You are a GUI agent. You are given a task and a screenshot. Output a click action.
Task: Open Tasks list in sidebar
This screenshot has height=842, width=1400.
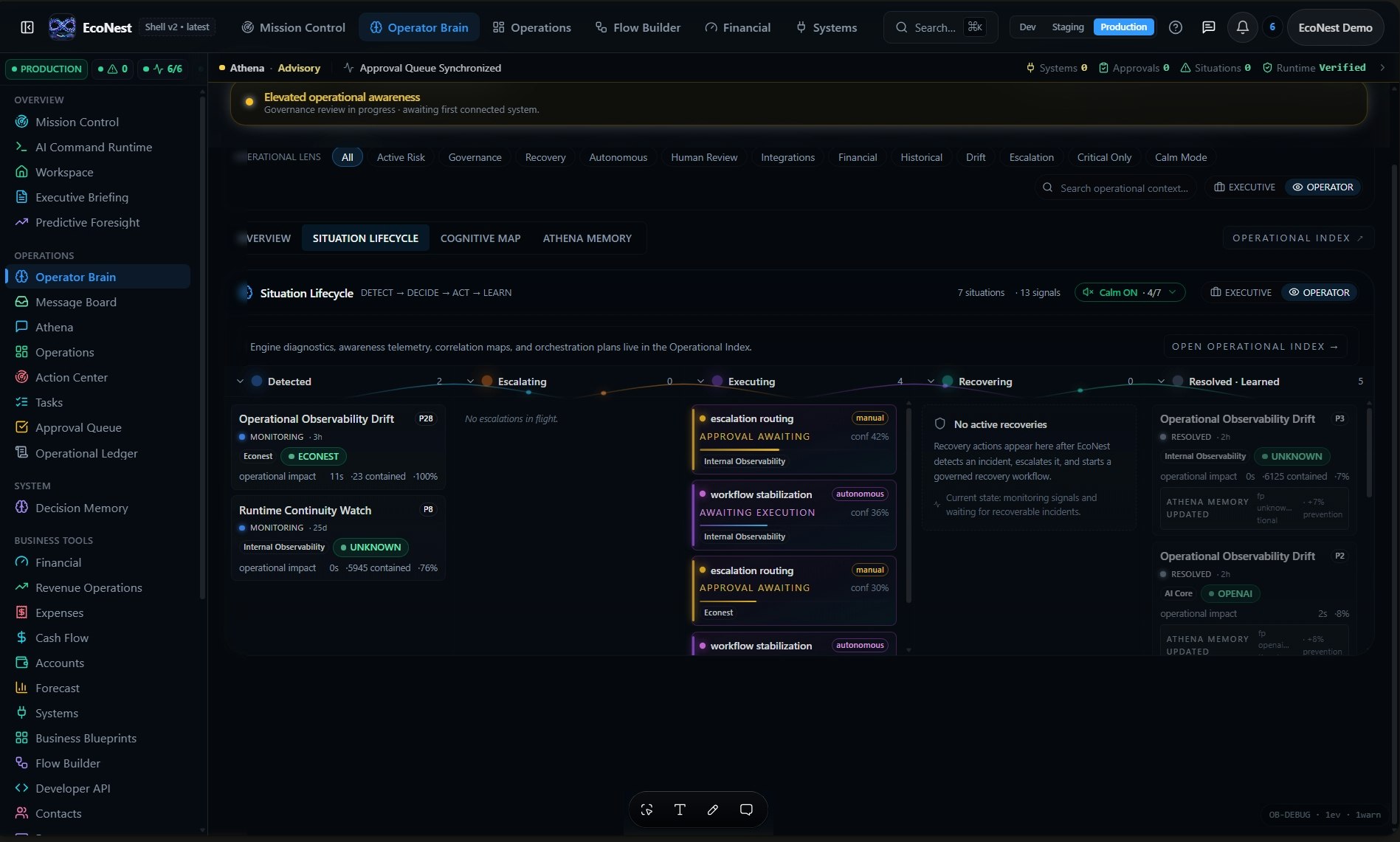[49, 402]
